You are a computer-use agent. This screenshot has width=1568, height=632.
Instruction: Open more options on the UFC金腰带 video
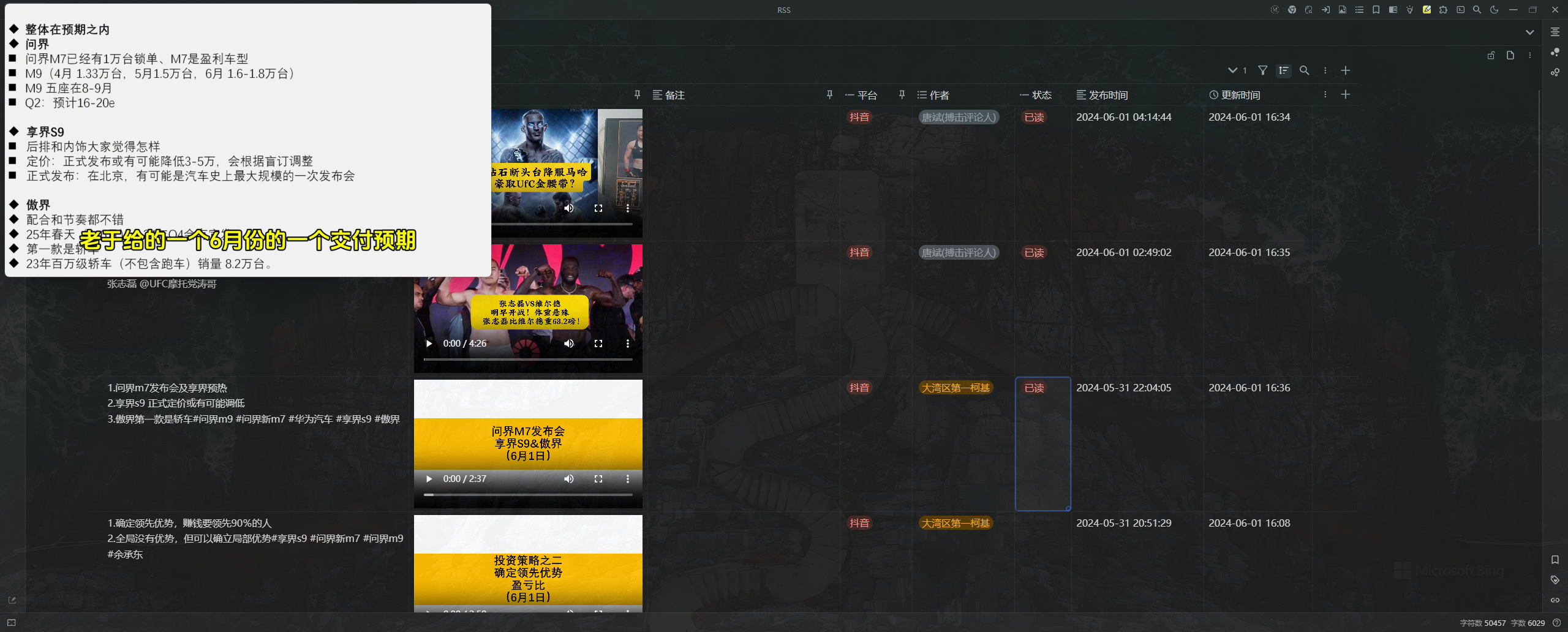[x=628, y=208]
